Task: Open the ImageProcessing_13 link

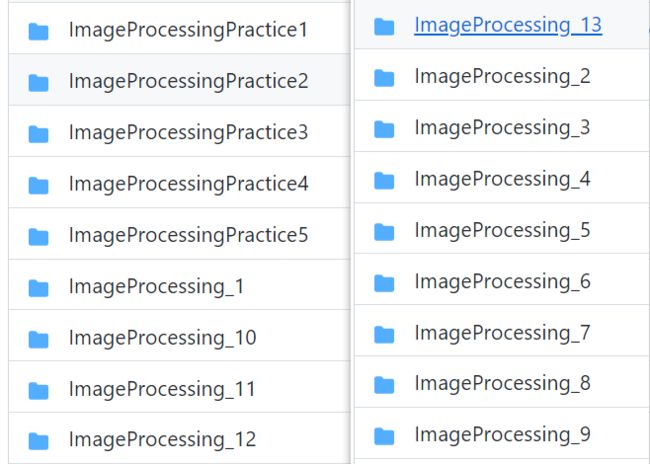Action: [x=508, y=25]
